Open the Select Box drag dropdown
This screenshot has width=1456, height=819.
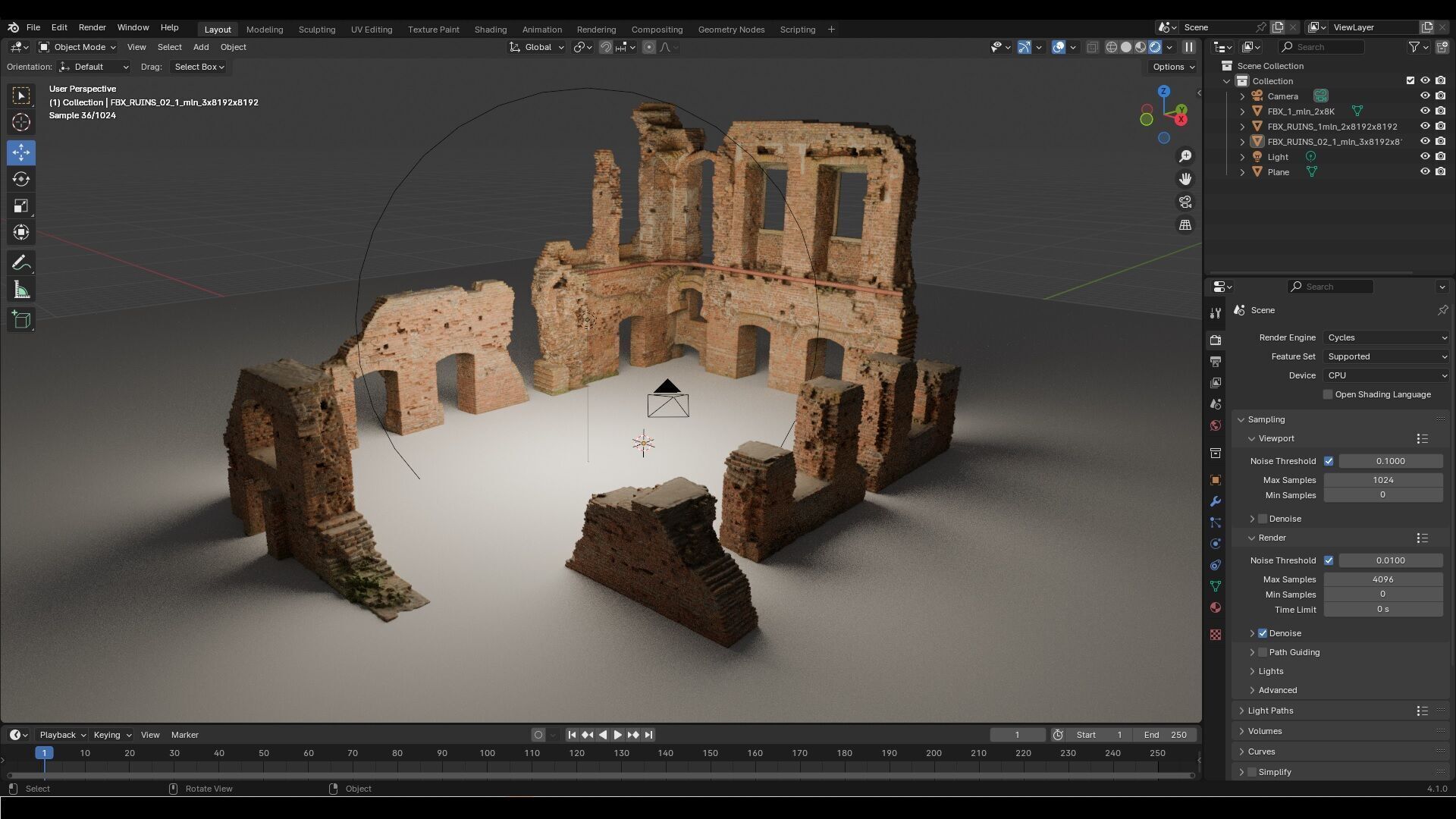coord(199,67)
